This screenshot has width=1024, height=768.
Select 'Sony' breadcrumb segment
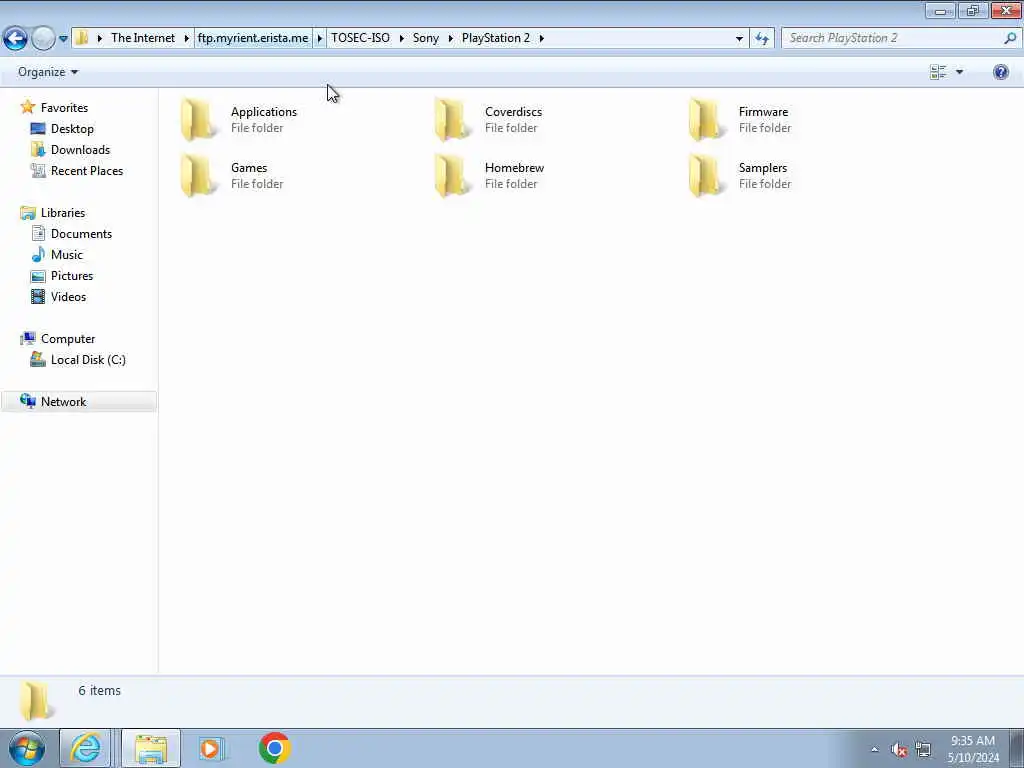[426, 38]
